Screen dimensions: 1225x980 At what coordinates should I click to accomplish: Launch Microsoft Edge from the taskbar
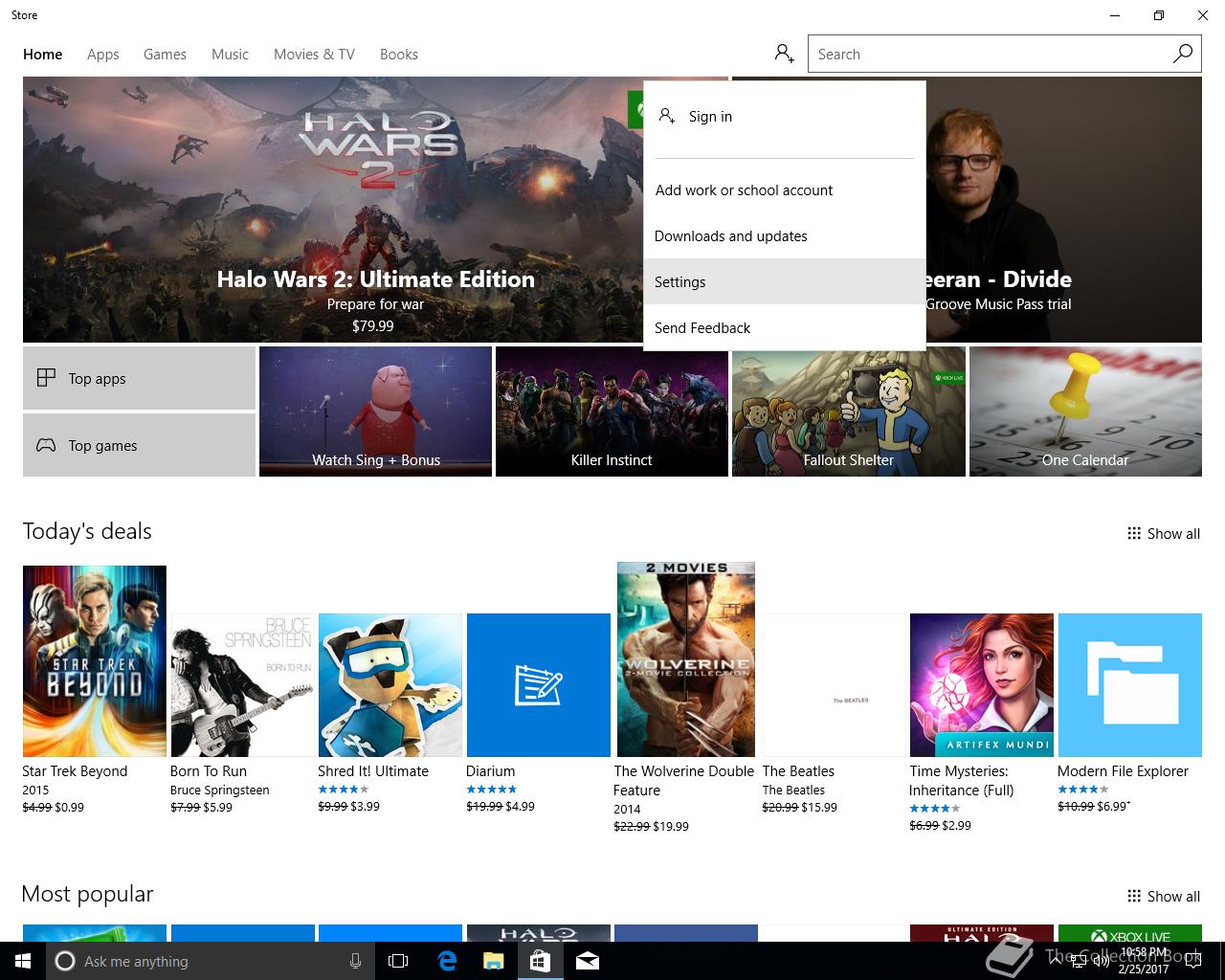(446, 961)
